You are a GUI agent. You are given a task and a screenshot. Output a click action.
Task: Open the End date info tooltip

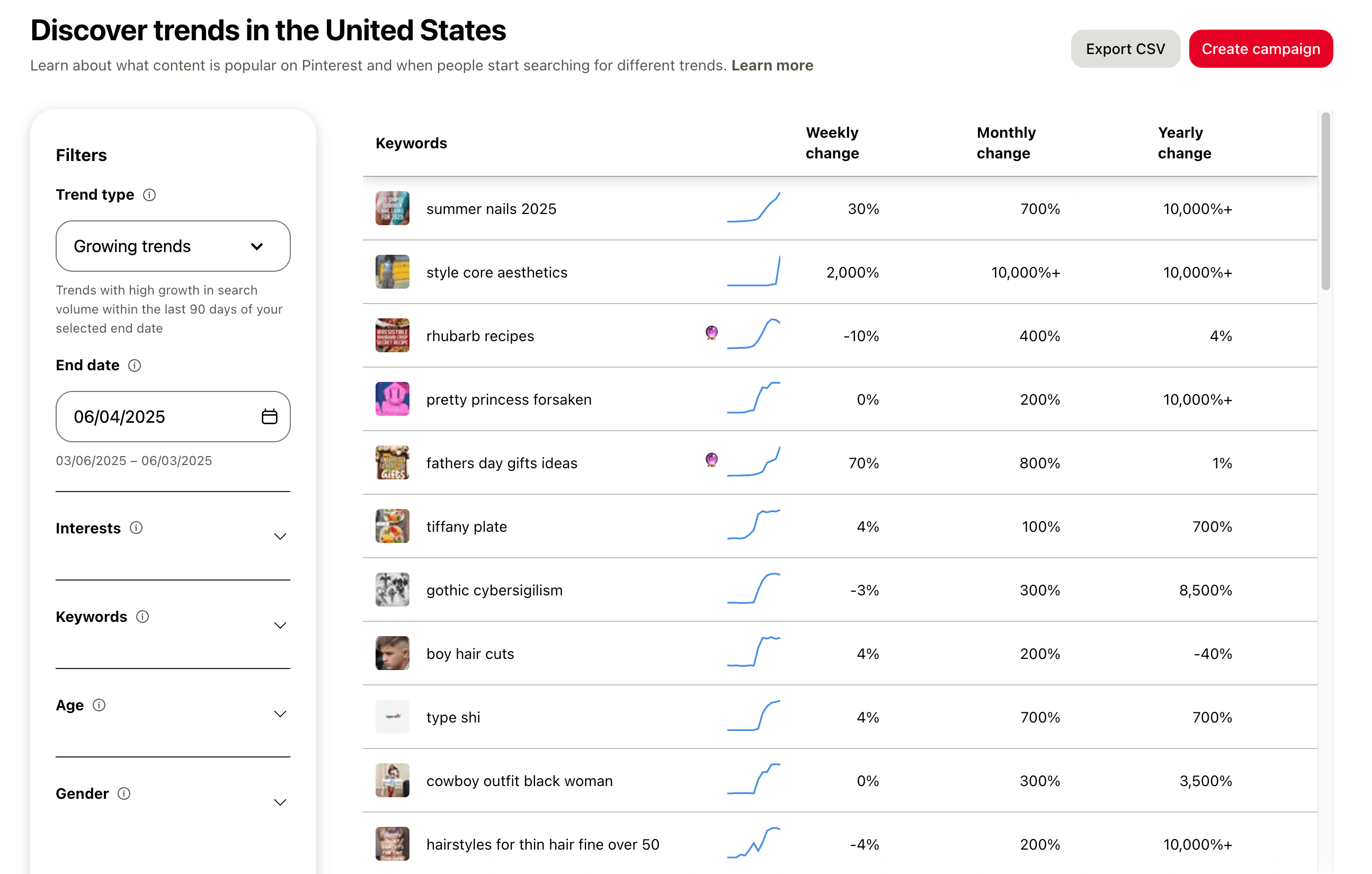pos(135,365)
